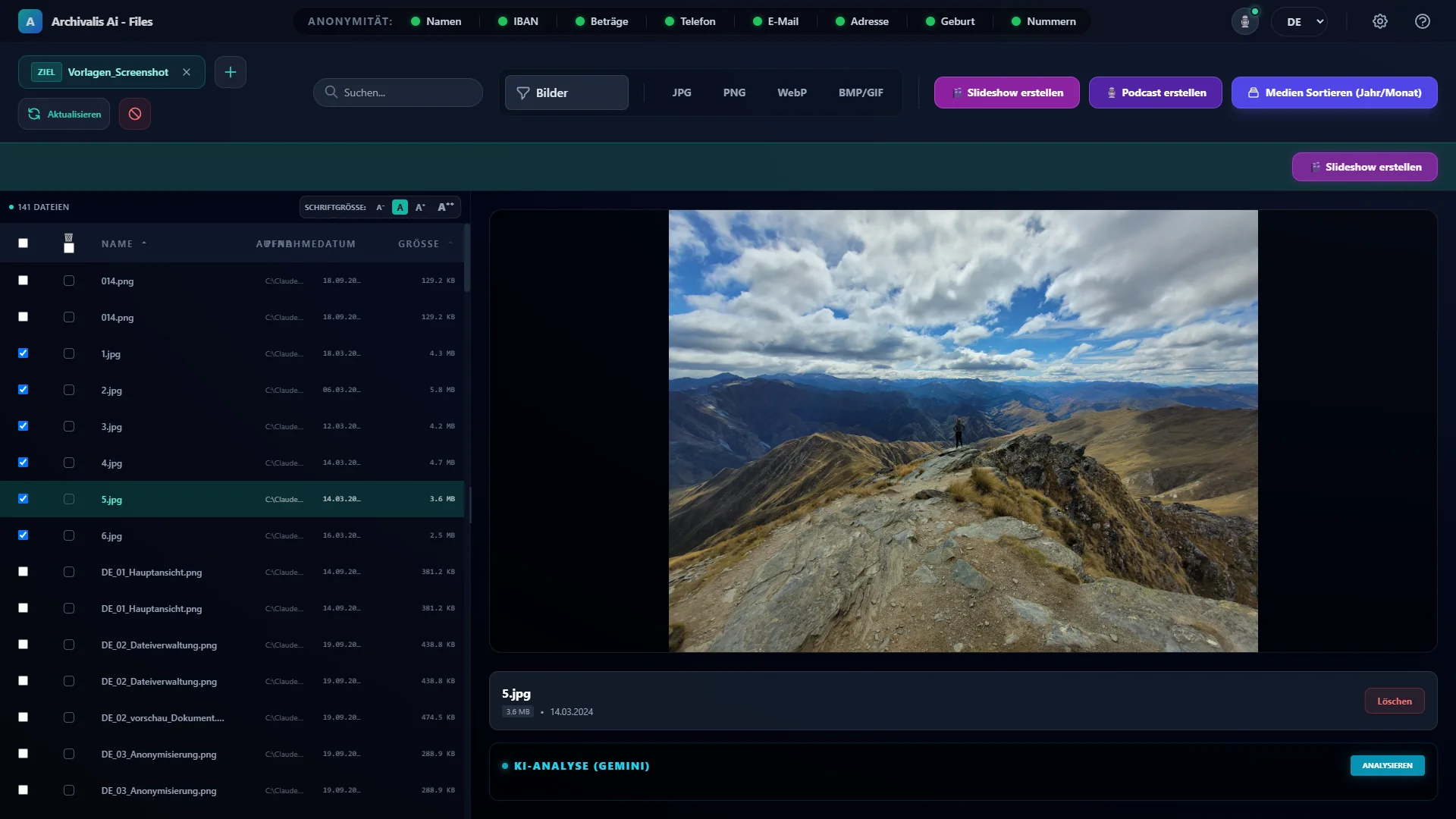Click the mountain preview image
Screen dimensions: 1456x819
(963, 431)
